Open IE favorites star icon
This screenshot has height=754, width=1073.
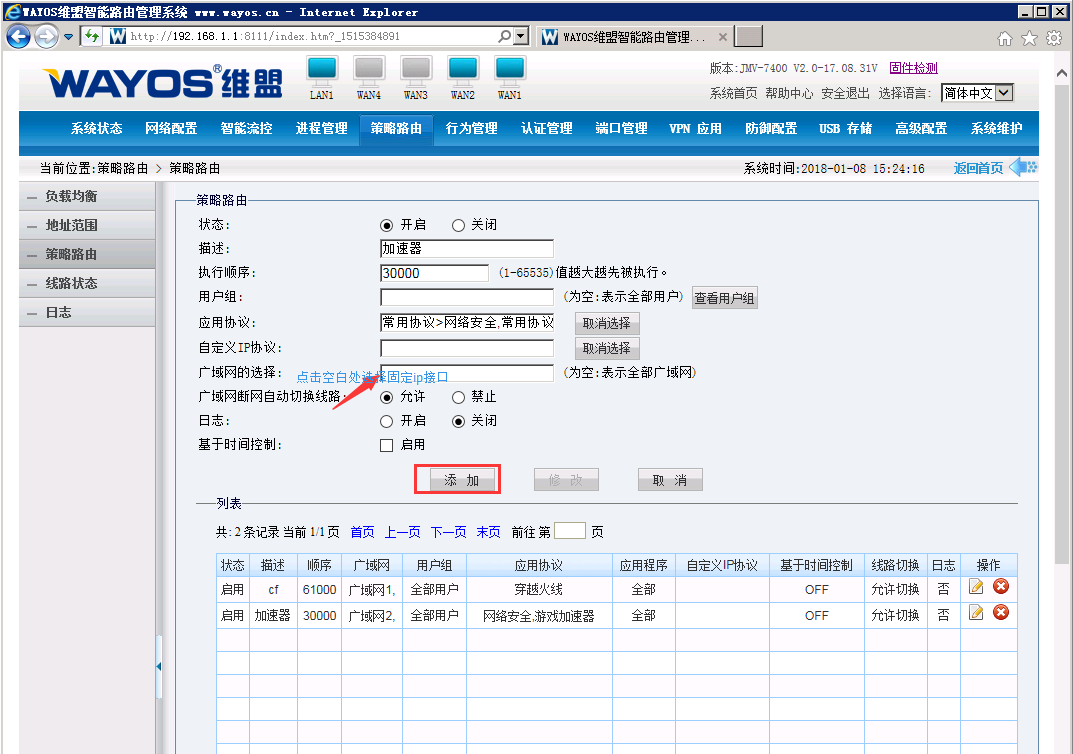tap(1030, 37)
